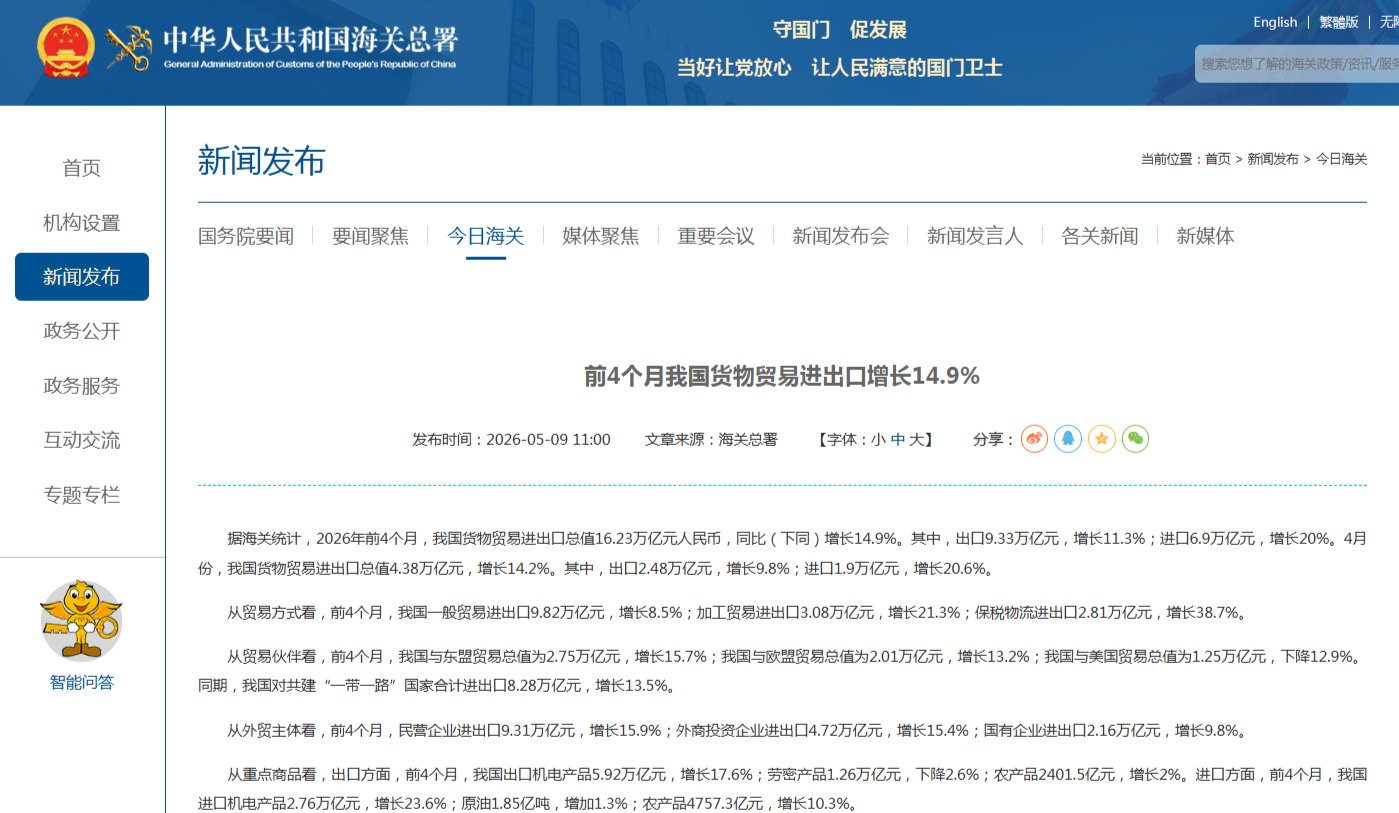
Task: Click publish time 2026-05-09 11:00
Action: click(x=548, y=439)
